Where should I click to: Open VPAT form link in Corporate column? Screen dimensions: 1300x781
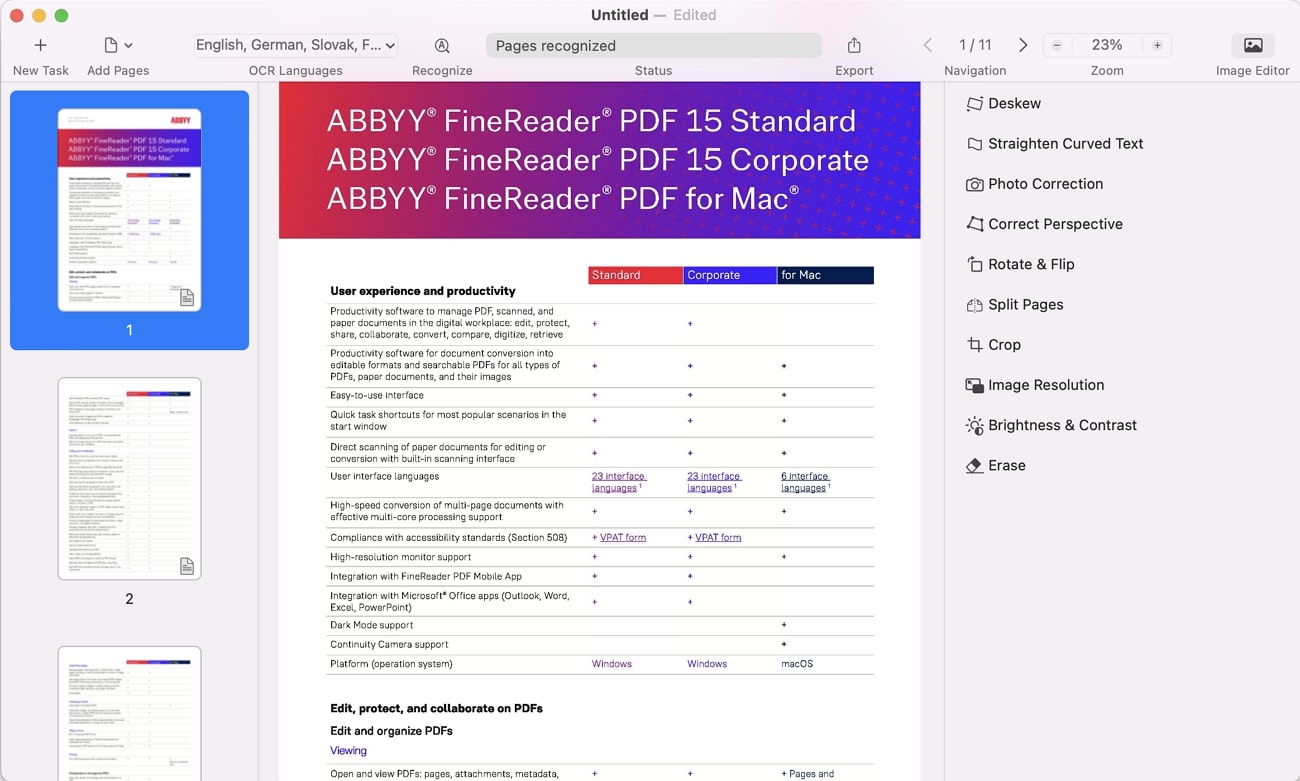[718, 537]
